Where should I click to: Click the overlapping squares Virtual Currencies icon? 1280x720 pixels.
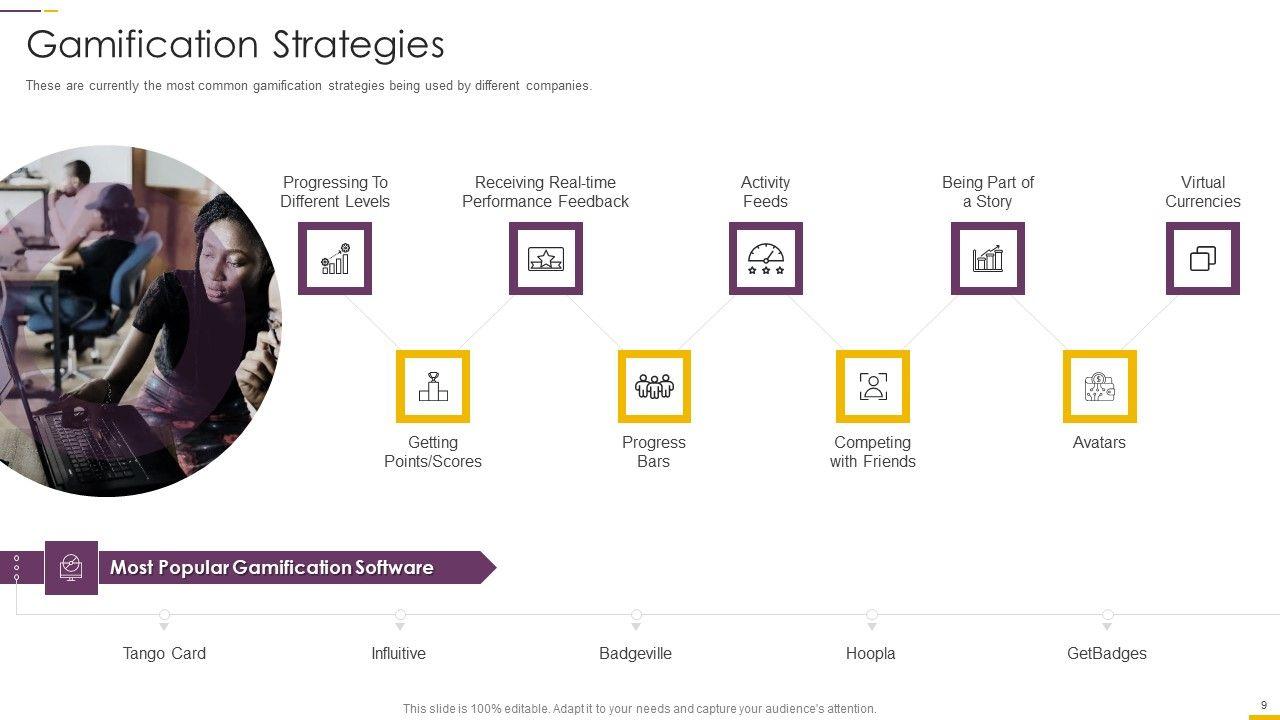(x=1203, y=259)
